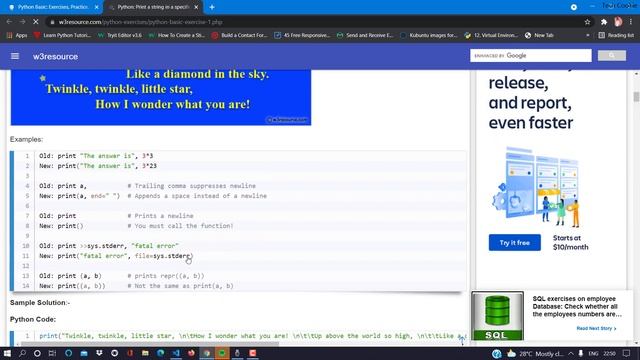Image resolution: width=640 pixels, height=360 pixels.
Task: Open Windows taskbar search
Action: [x=22, y=353]
